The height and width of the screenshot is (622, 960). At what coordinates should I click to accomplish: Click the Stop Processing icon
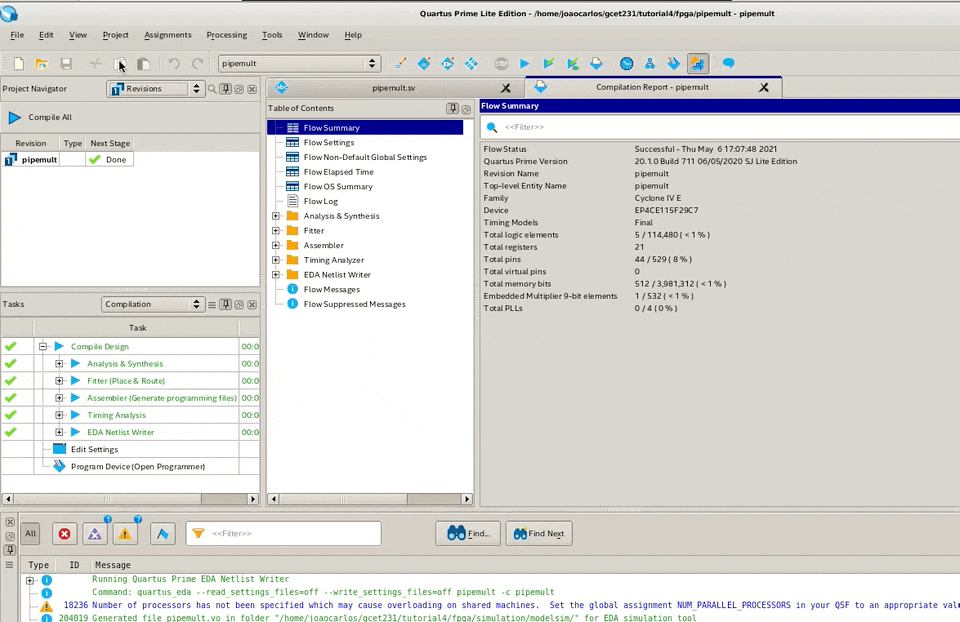click(x=501, y=63)
